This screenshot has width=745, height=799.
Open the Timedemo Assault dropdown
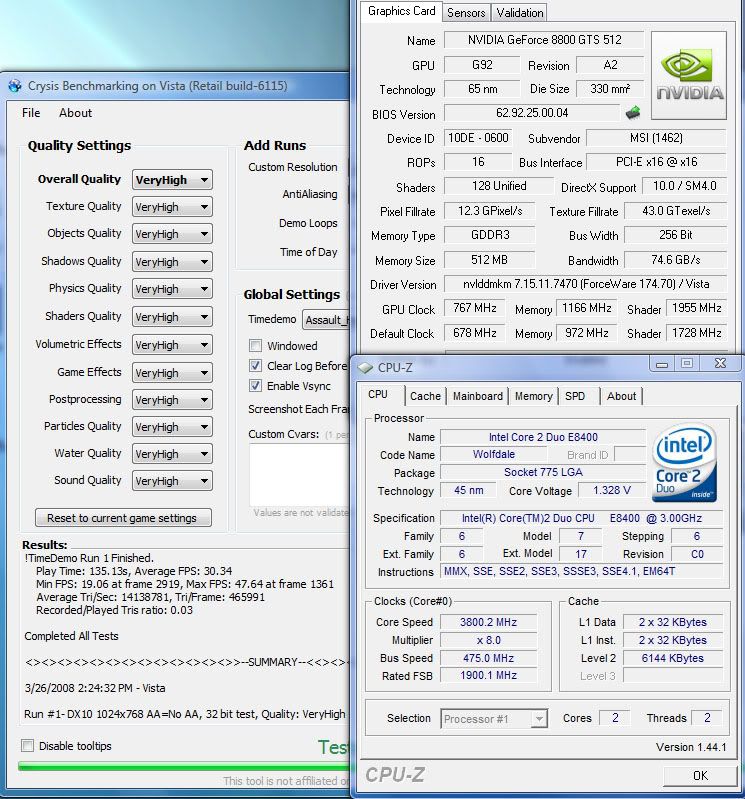point(326,320)
